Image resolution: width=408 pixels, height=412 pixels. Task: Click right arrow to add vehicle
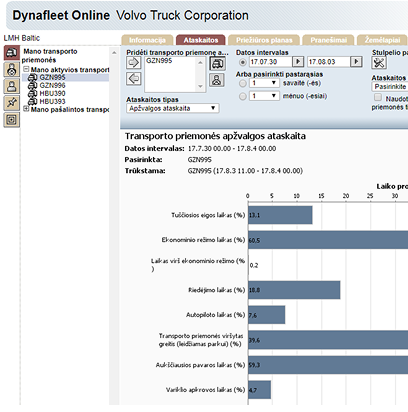pos(134,63)
